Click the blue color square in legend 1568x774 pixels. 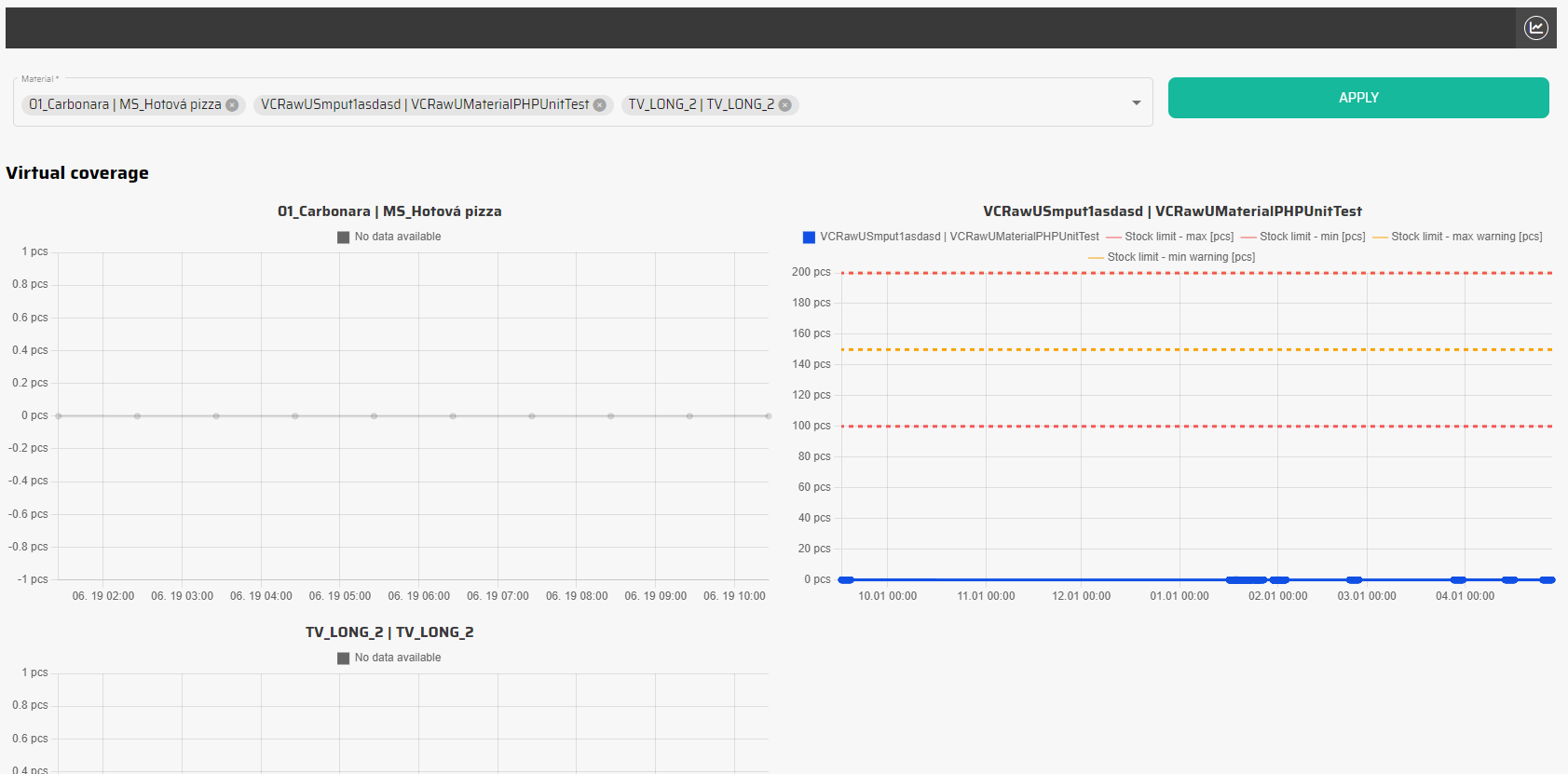pyautogui.click(x=809, y=238)
